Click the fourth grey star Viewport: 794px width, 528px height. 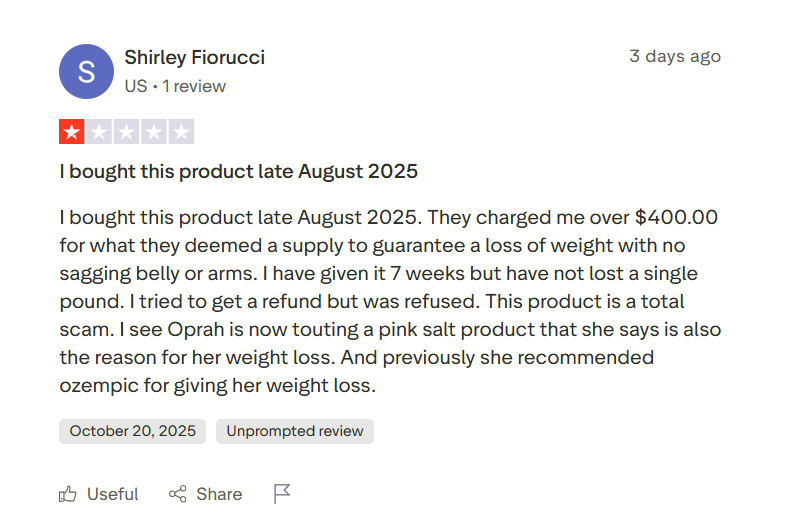pos(153,132)
